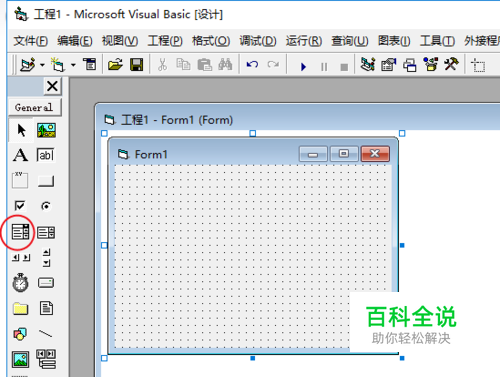The height and width of the screenshot is (377, 500).
Task: Open the 文件(F) menu
Action: tap(31, 41)
